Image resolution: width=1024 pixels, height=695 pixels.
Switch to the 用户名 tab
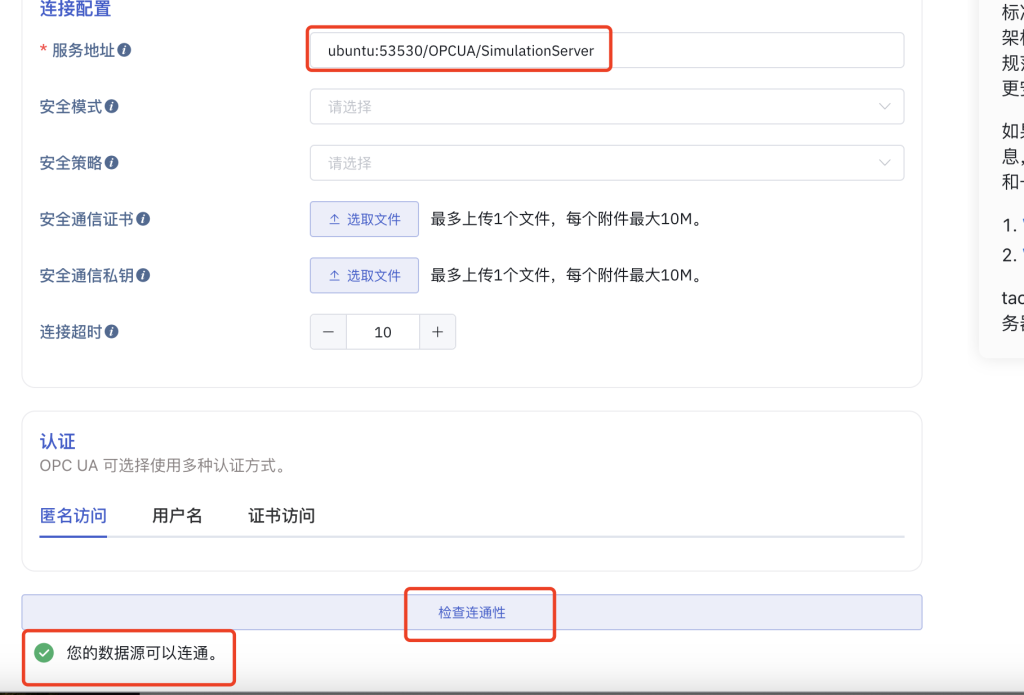176,515
